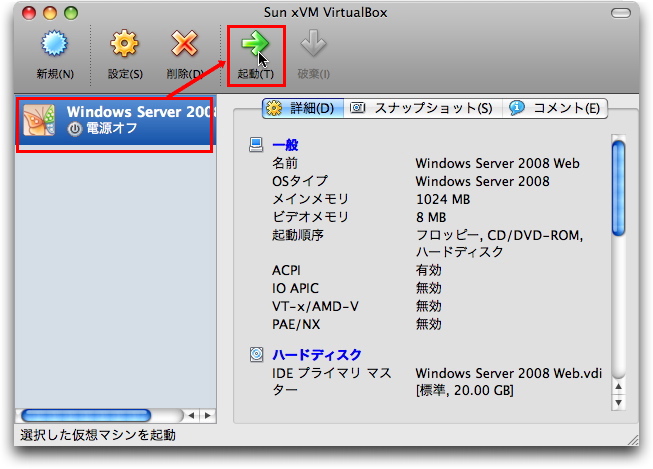653x469 pixels.
Task: Click the details pane vertical scrollbar thumb
Action: [618, 188]
